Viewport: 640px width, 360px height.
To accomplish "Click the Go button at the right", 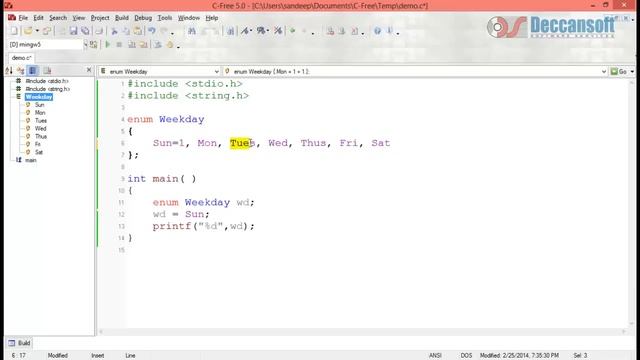I will [619, 71].
